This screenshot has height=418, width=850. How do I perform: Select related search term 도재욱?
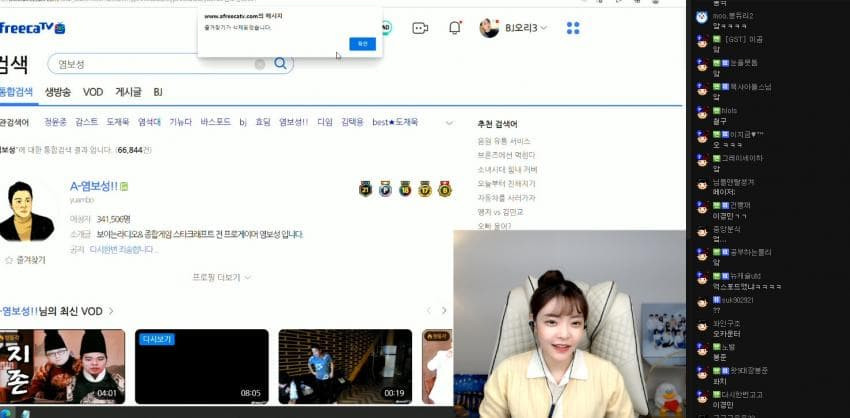pyautogui.click(x=118, y=123)
